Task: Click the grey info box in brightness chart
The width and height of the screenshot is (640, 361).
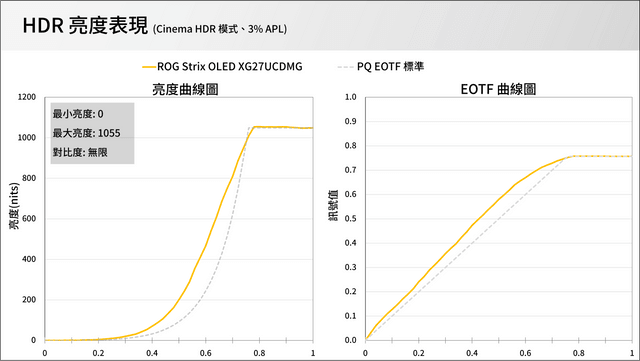Action: pyautogui.click(x=93, y=133)
